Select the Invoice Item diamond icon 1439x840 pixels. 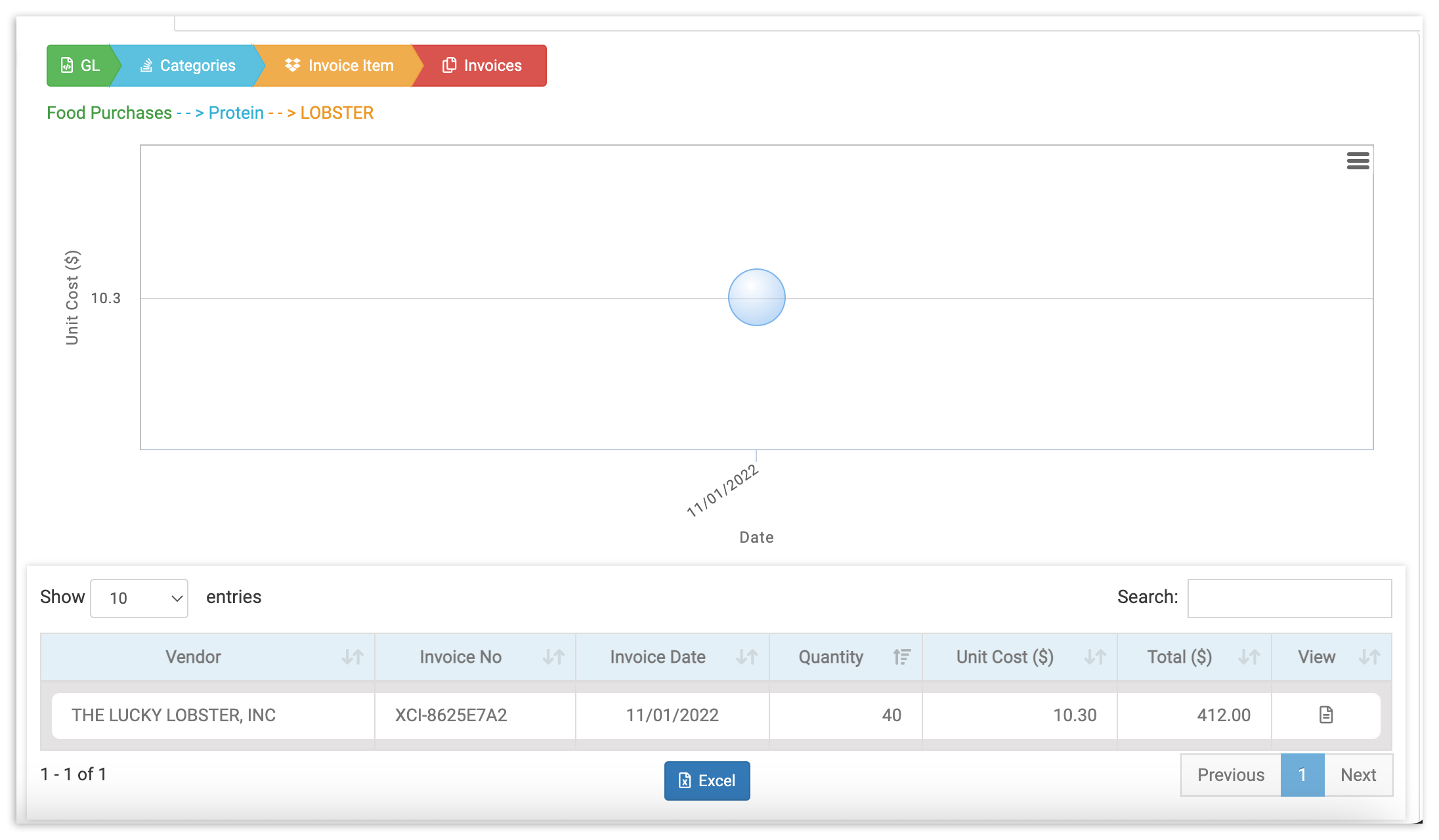(293, 65)
